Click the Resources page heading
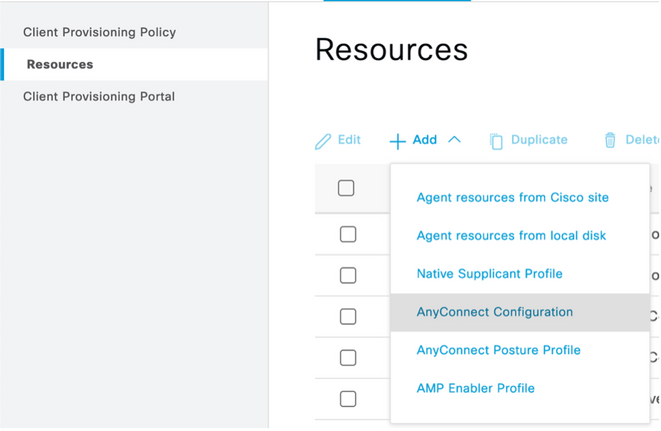661x431 pixels. [392, 50]
